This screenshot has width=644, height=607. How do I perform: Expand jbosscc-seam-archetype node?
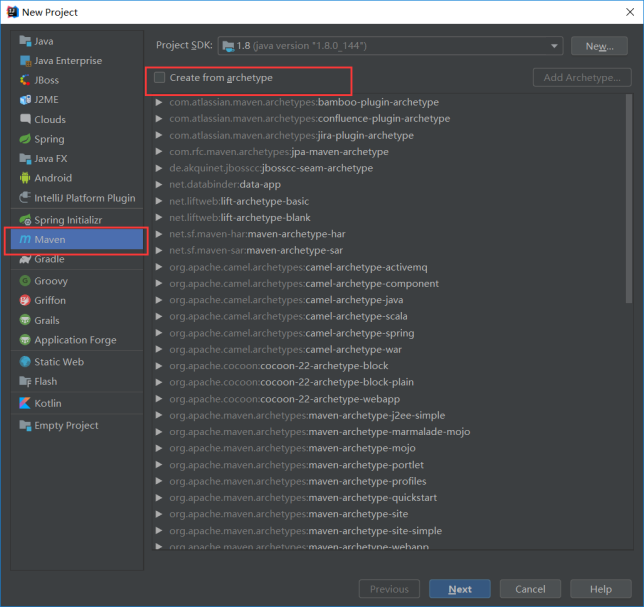point(159,168)
